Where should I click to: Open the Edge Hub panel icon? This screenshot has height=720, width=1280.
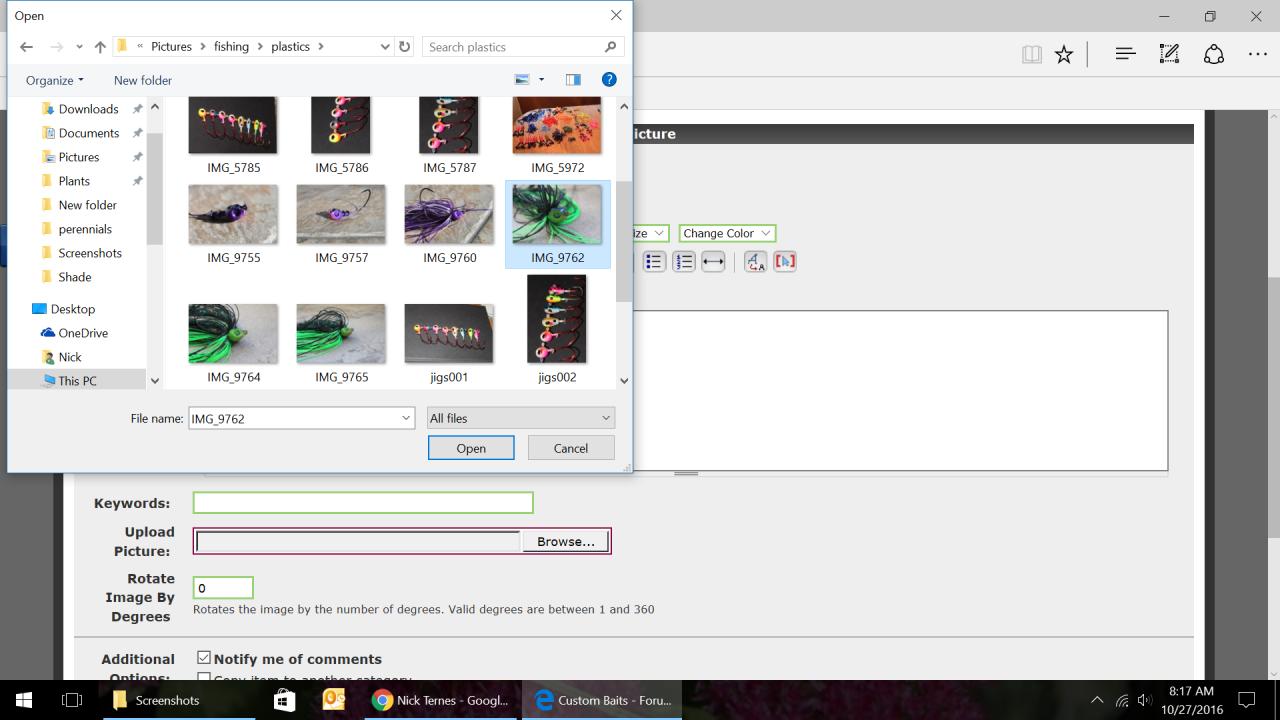[1125, 55]
